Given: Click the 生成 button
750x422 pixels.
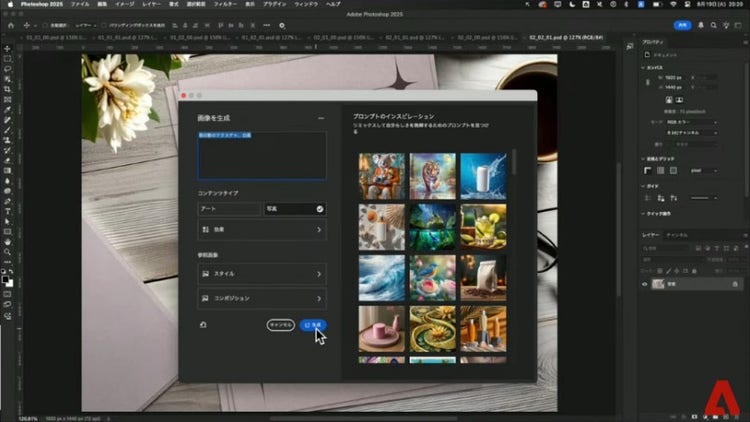Looking at the screenshot, I should pos(313,325).
